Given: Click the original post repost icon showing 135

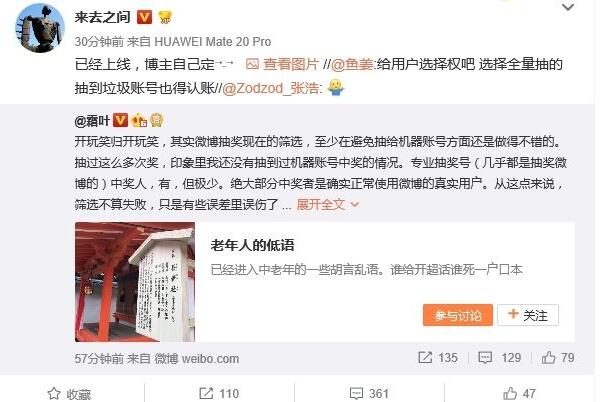Looking at the screenshot, I should coord(438,358).
